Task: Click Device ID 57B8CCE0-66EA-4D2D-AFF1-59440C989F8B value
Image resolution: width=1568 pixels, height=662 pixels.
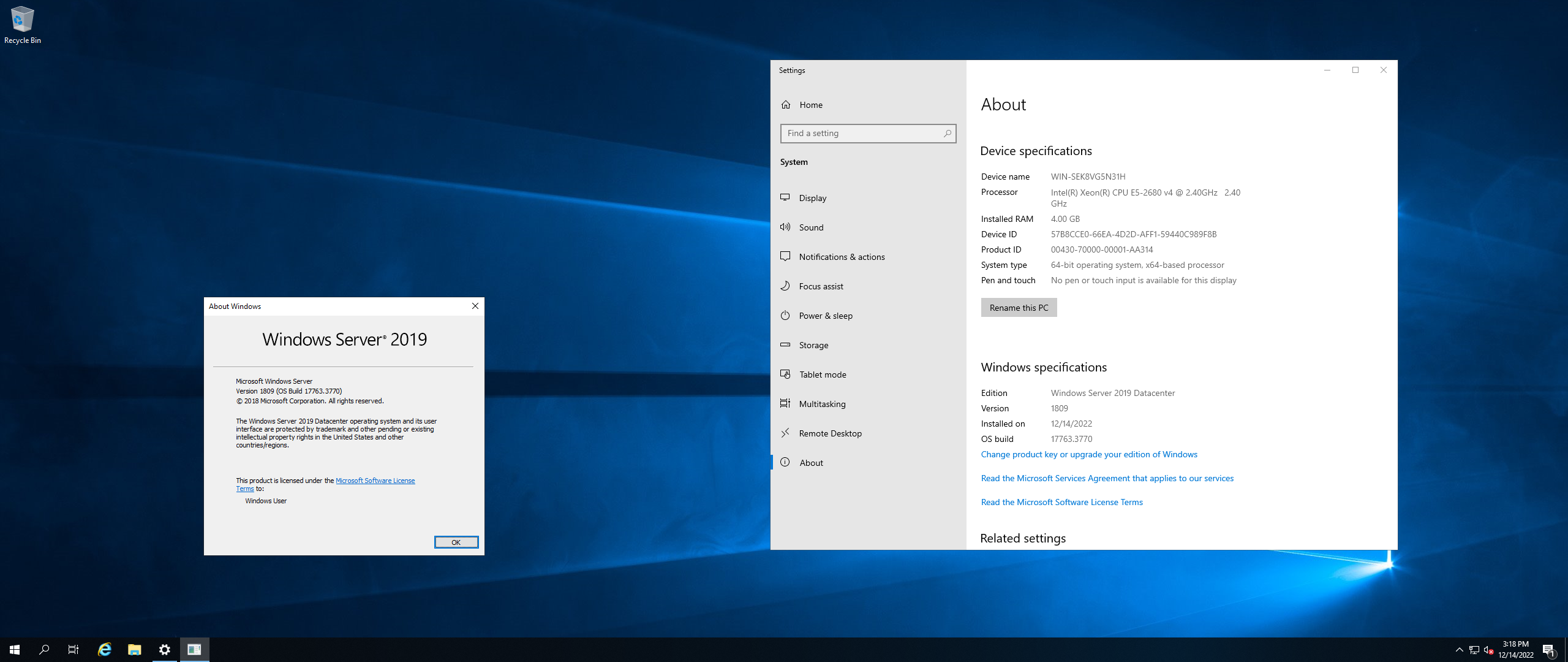Action: (1134, 234)
